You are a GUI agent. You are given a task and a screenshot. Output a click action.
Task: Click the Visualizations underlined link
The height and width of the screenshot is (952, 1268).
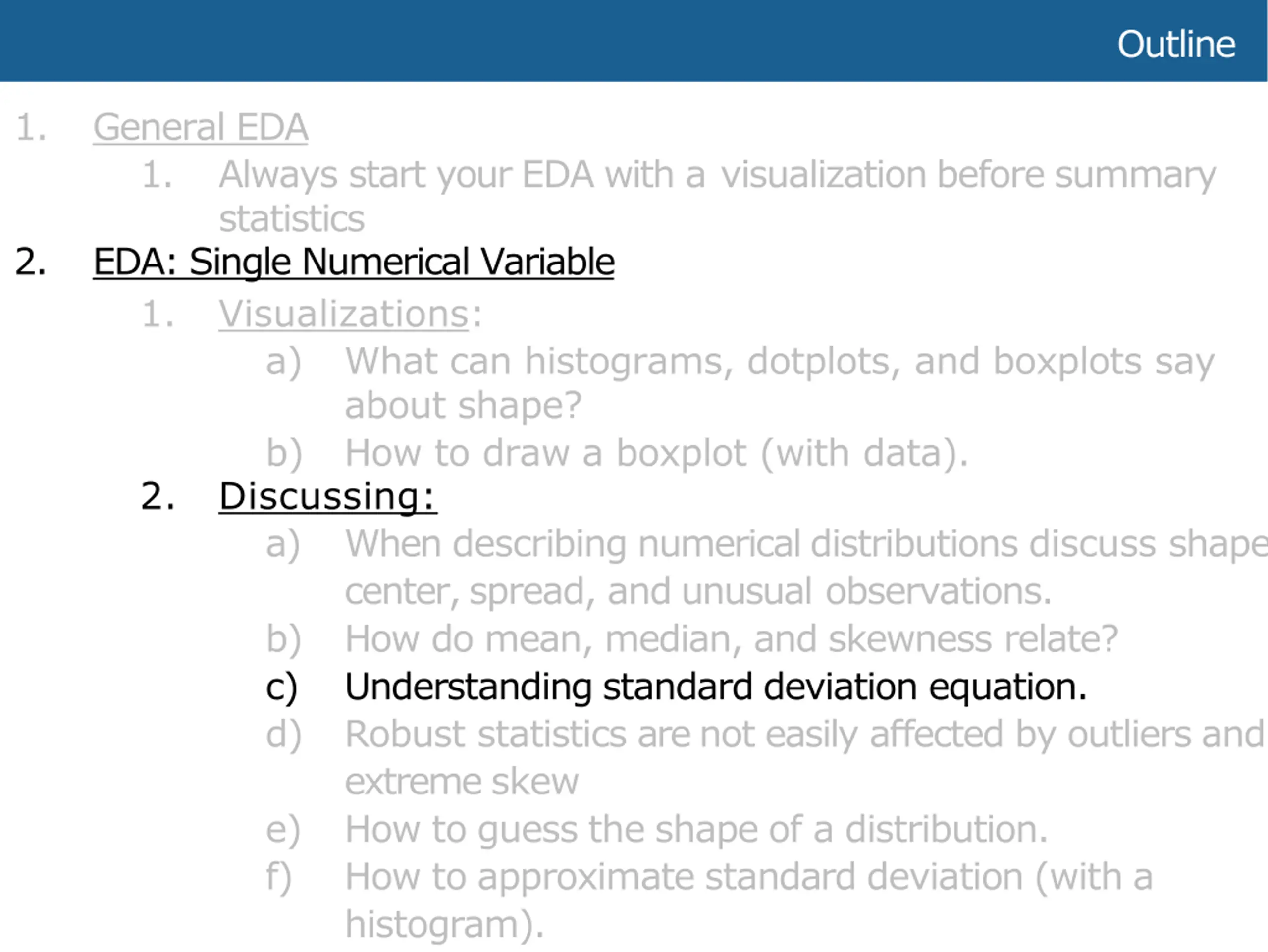(344, 314)
